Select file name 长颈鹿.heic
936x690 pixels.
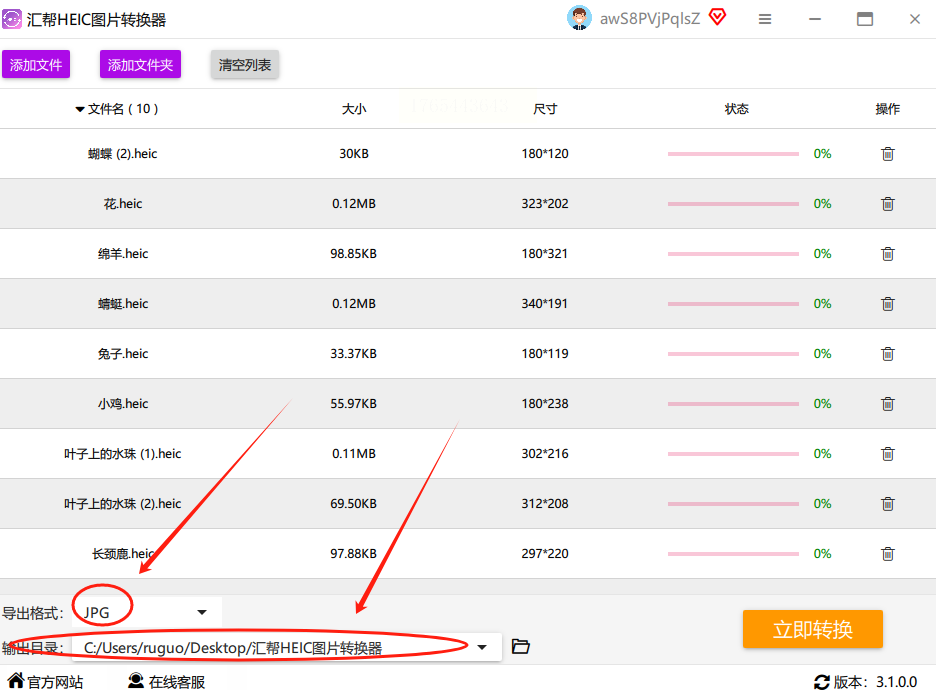[x=122, y=554]
